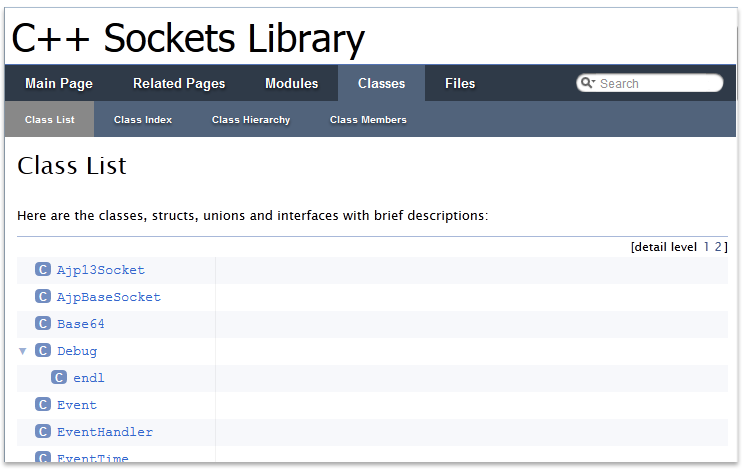Click the class icon beside Event
Screen dimensions: 755x470
coord(43,404)
